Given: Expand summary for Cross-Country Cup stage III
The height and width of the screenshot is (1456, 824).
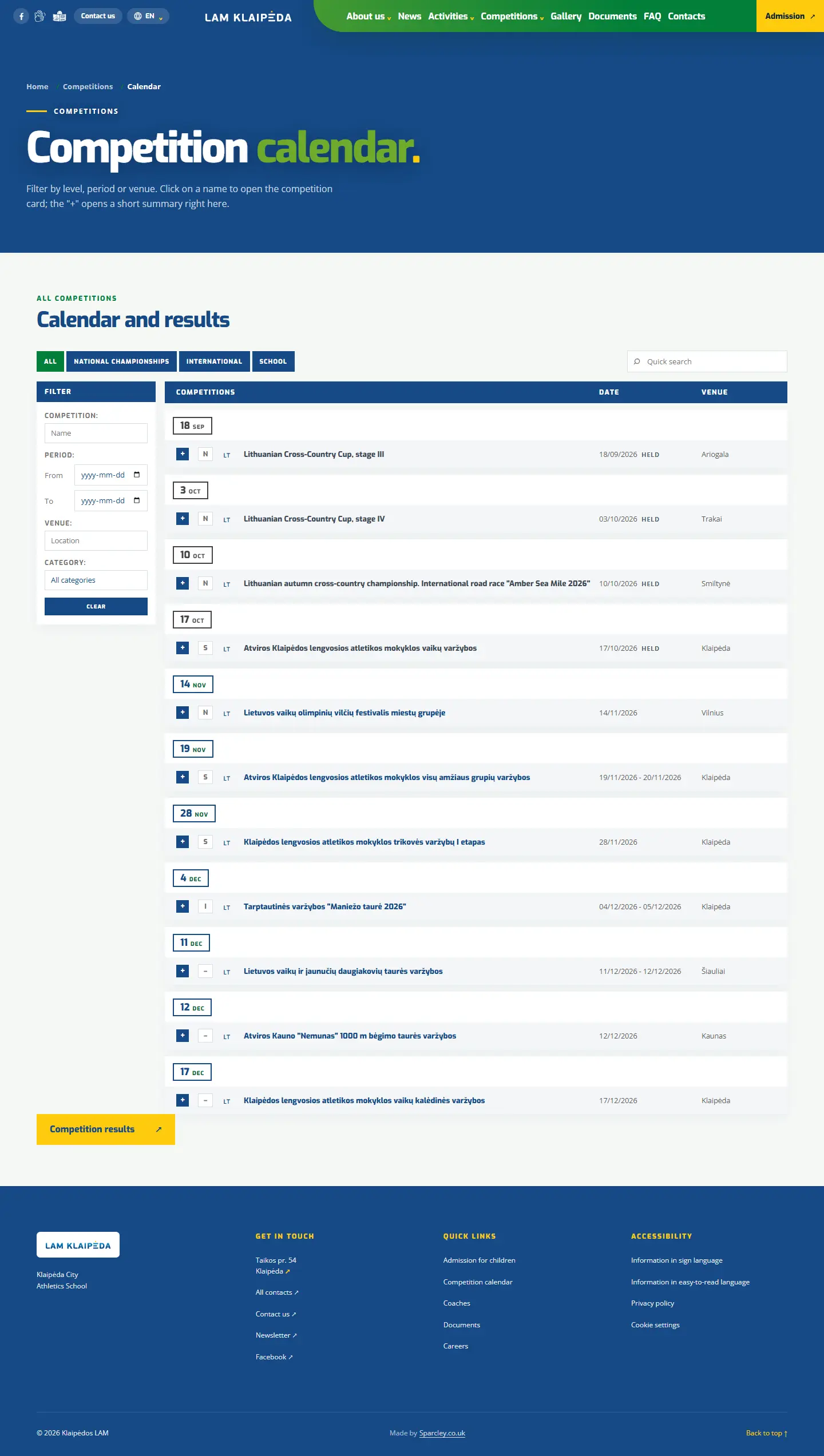Looking at the screenshot, I should pyautogui.click(x=183, y=454).
